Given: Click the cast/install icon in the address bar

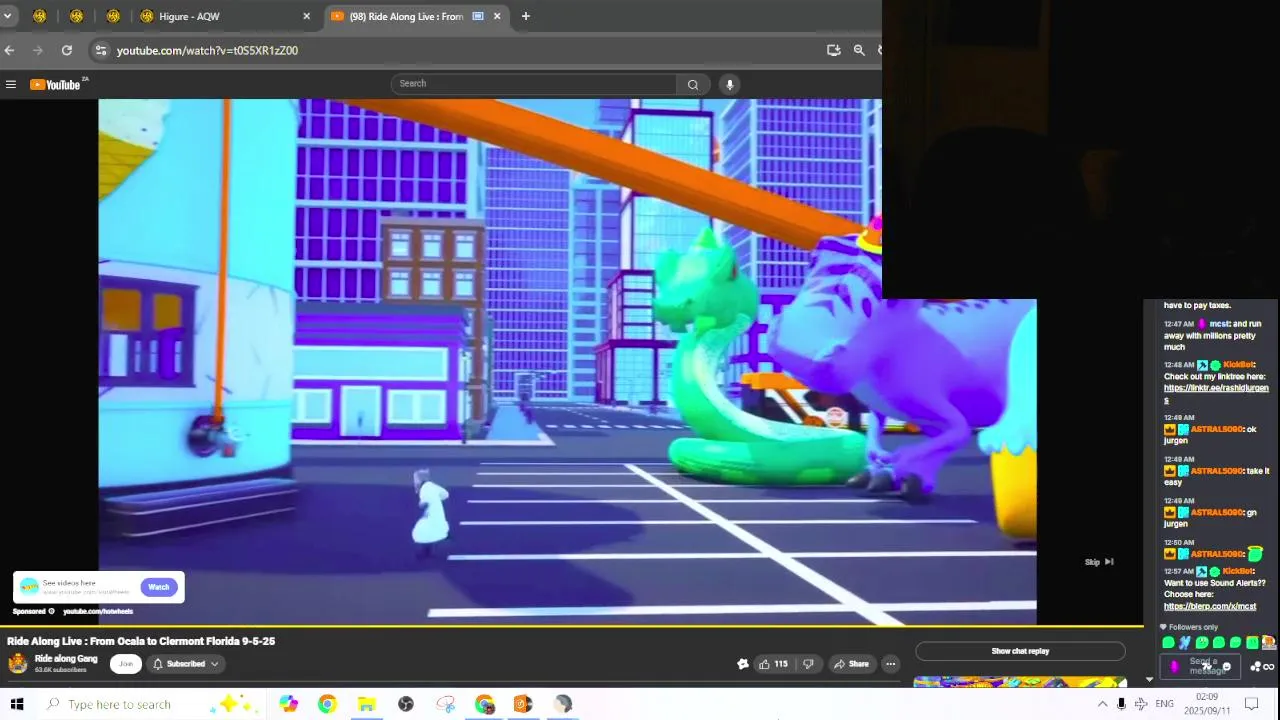Looking at the screenshot, I should [x=834, y=50].
